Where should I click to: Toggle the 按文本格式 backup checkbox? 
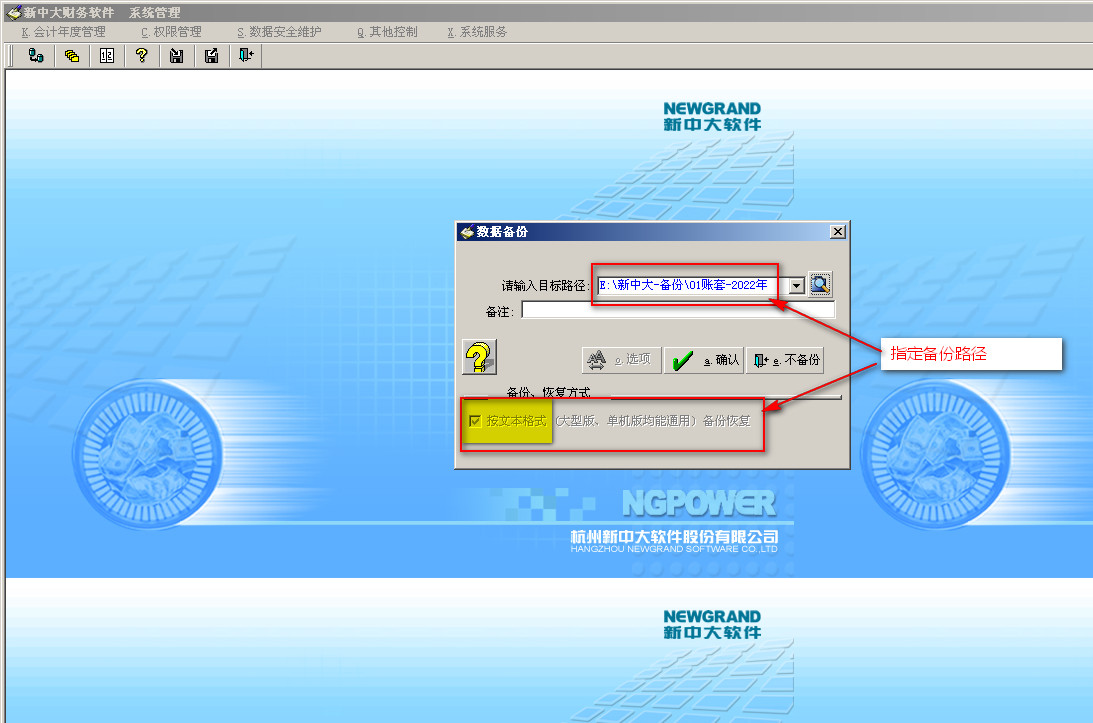coord(475,421)
